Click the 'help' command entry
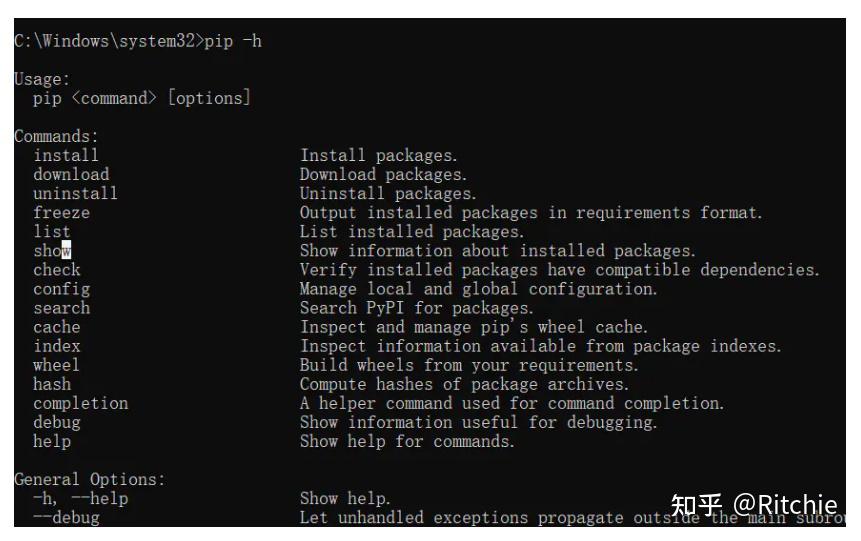 click(x=52, y=442)
